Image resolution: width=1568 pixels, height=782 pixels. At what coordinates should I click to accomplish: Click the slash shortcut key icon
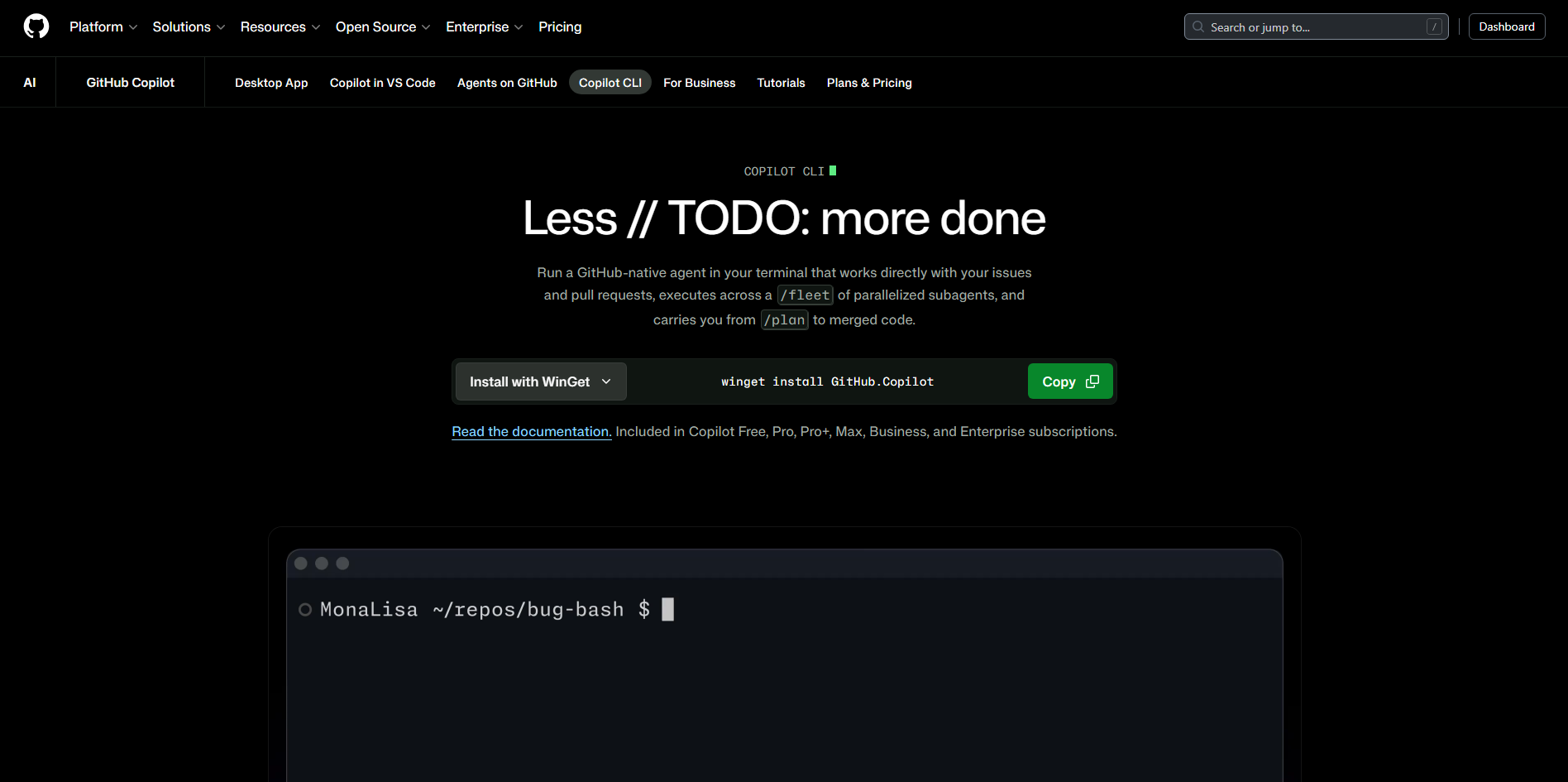click(x=1434, y=27)
